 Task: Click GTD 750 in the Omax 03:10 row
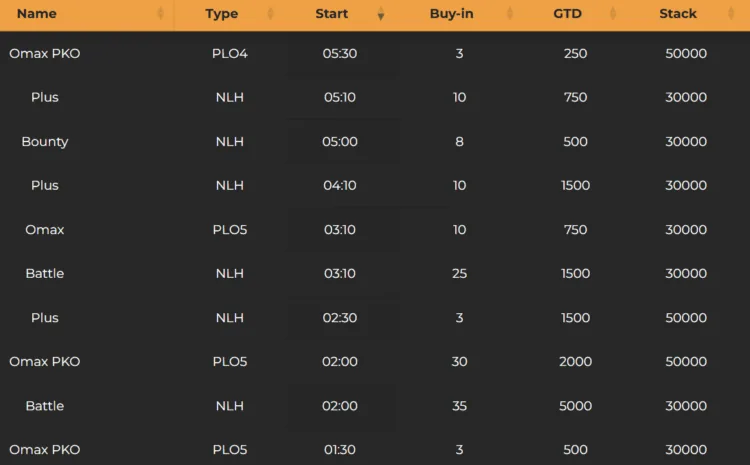pos(575,230)
